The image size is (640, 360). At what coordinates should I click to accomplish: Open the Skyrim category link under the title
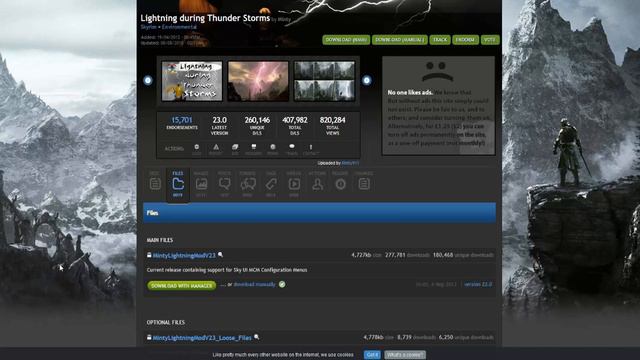pos(149,27)
